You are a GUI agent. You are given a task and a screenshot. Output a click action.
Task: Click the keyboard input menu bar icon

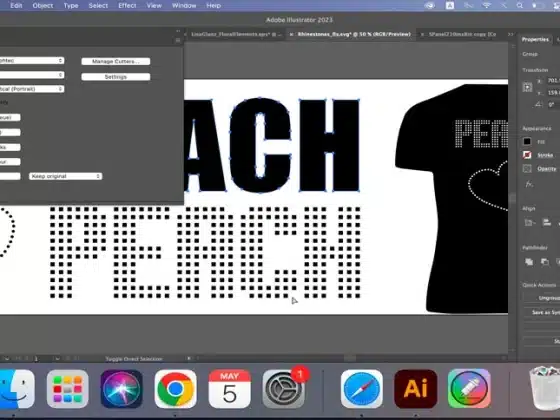click(x=450, y=5)
